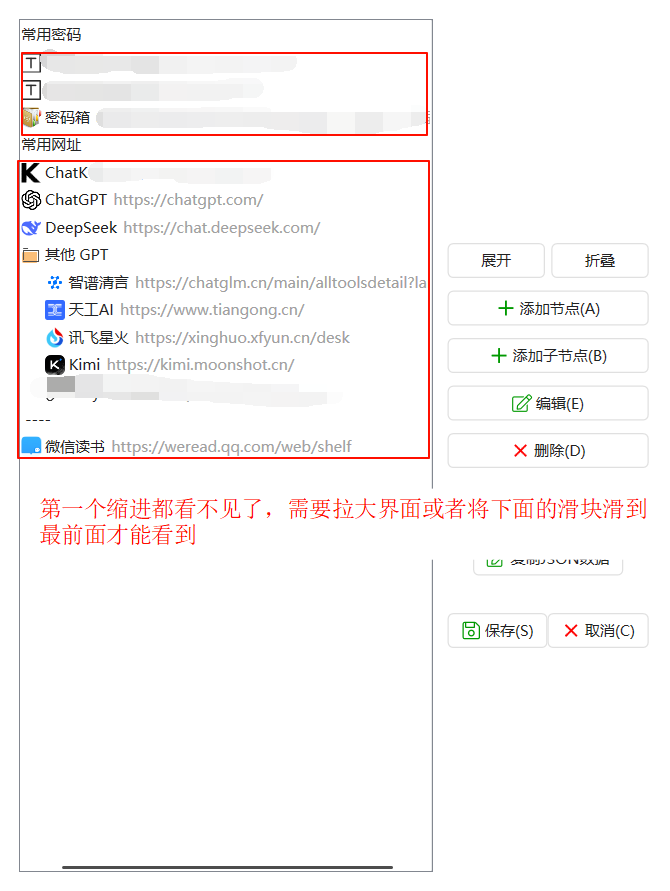Select the 其他 GPT folder node
The image size is (670, 891).
pyautogui.click(x=65, y=255)
